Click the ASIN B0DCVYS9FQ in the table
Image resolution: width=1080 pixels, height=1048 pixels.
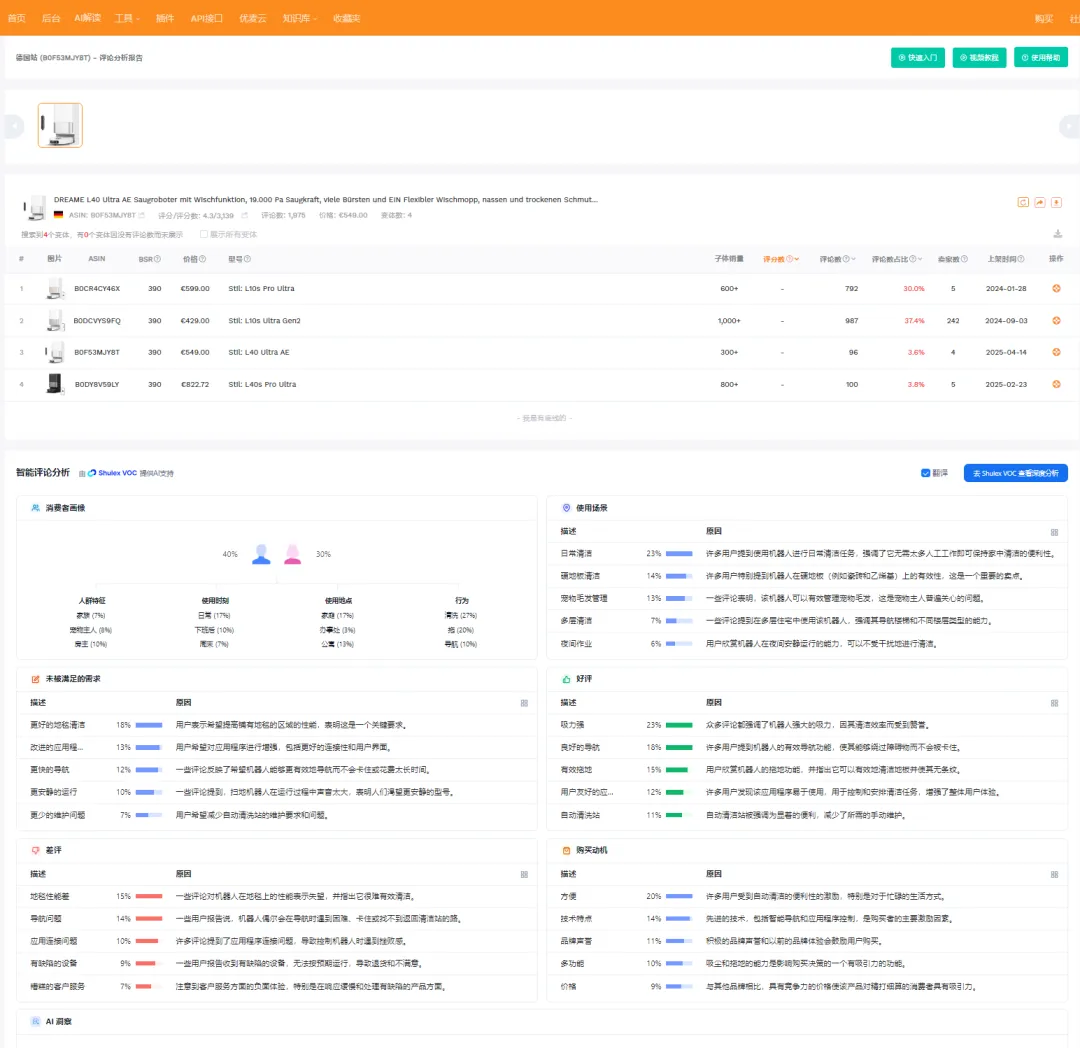97,320
